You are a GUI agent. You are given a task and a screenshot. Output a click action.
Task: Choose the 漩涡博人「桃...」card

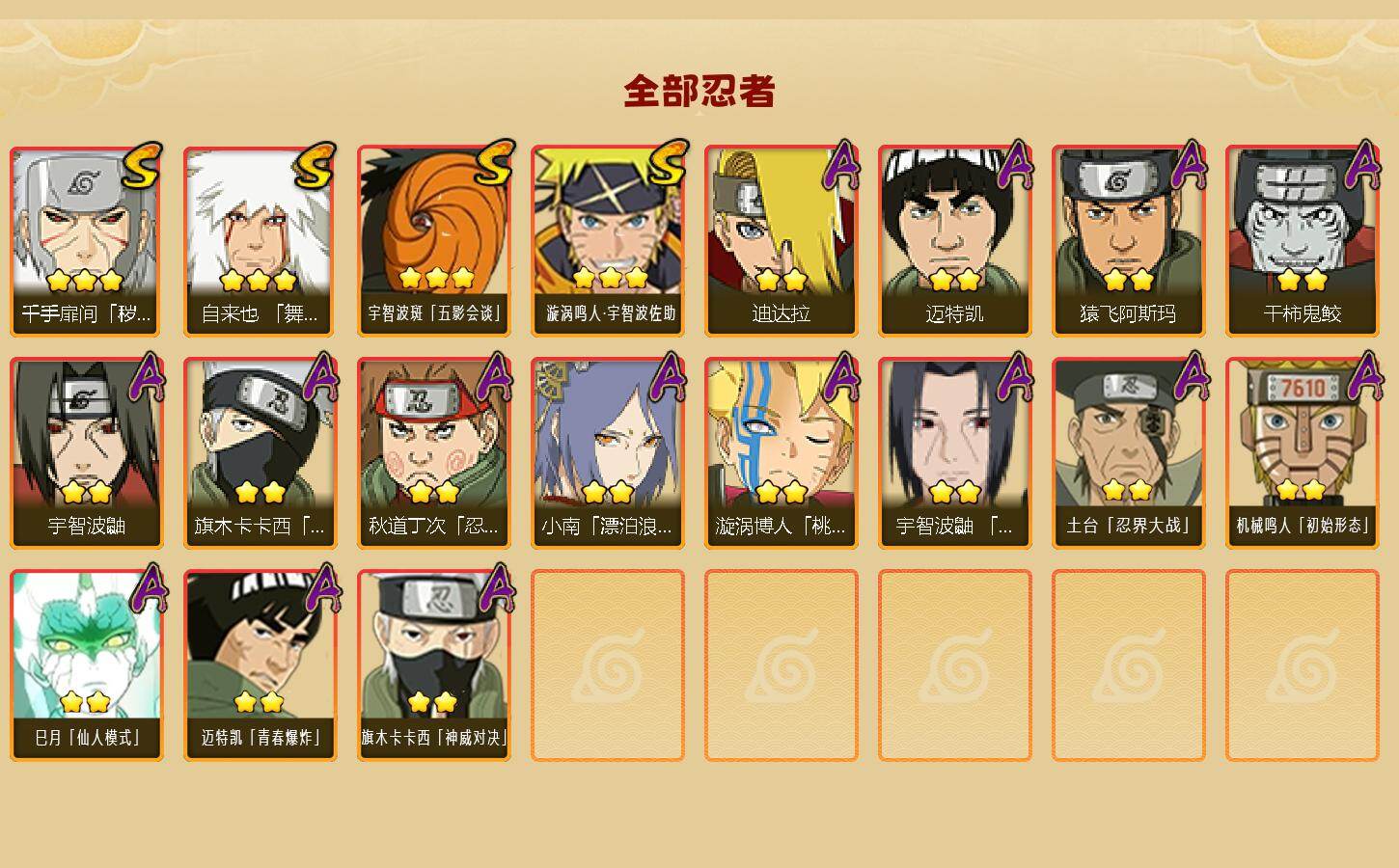782,453
